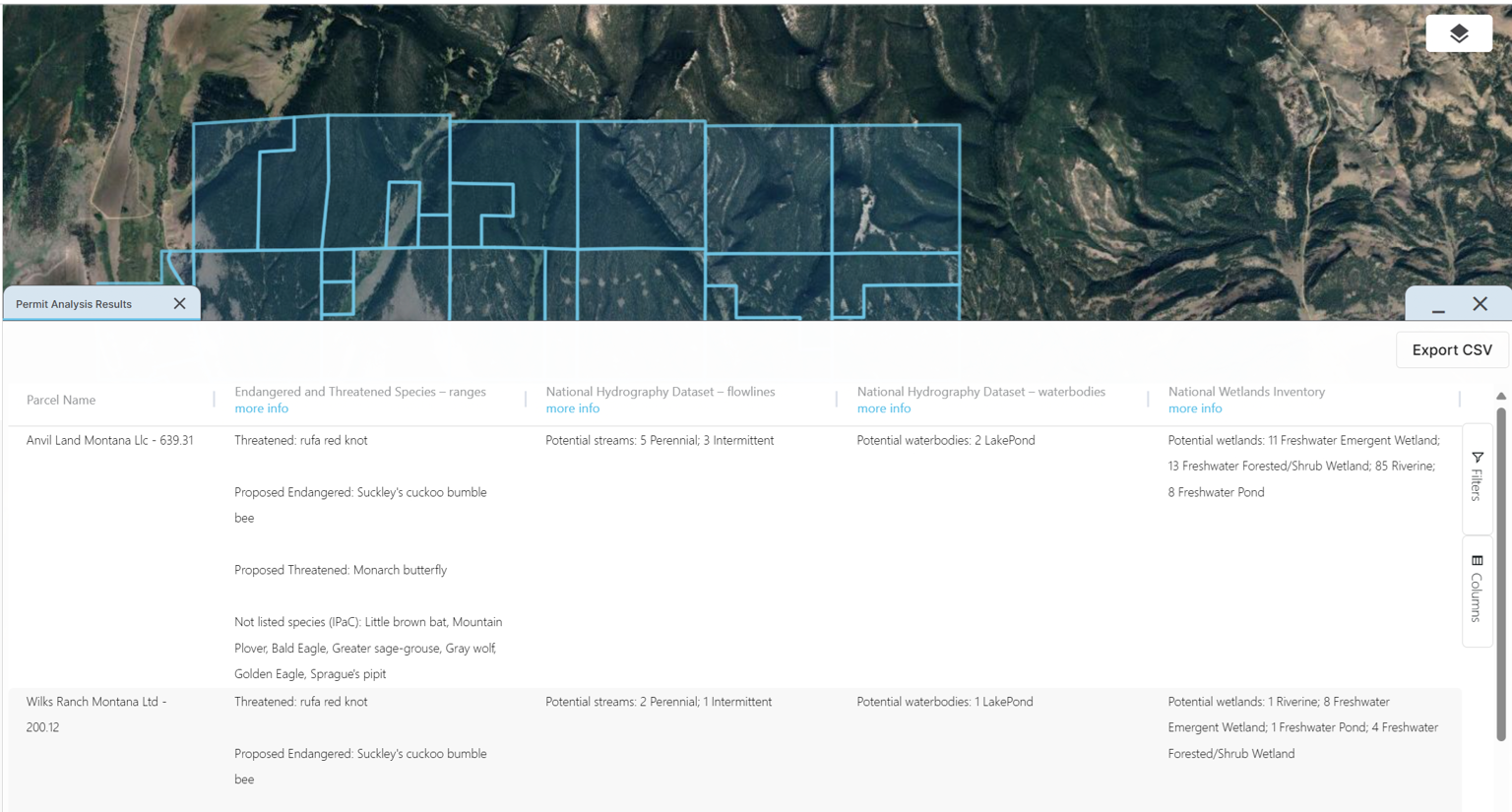Screen dimensions: 1512x812
Task: Select the Permit Analysis Results tab
Action: tap(72, 303)
